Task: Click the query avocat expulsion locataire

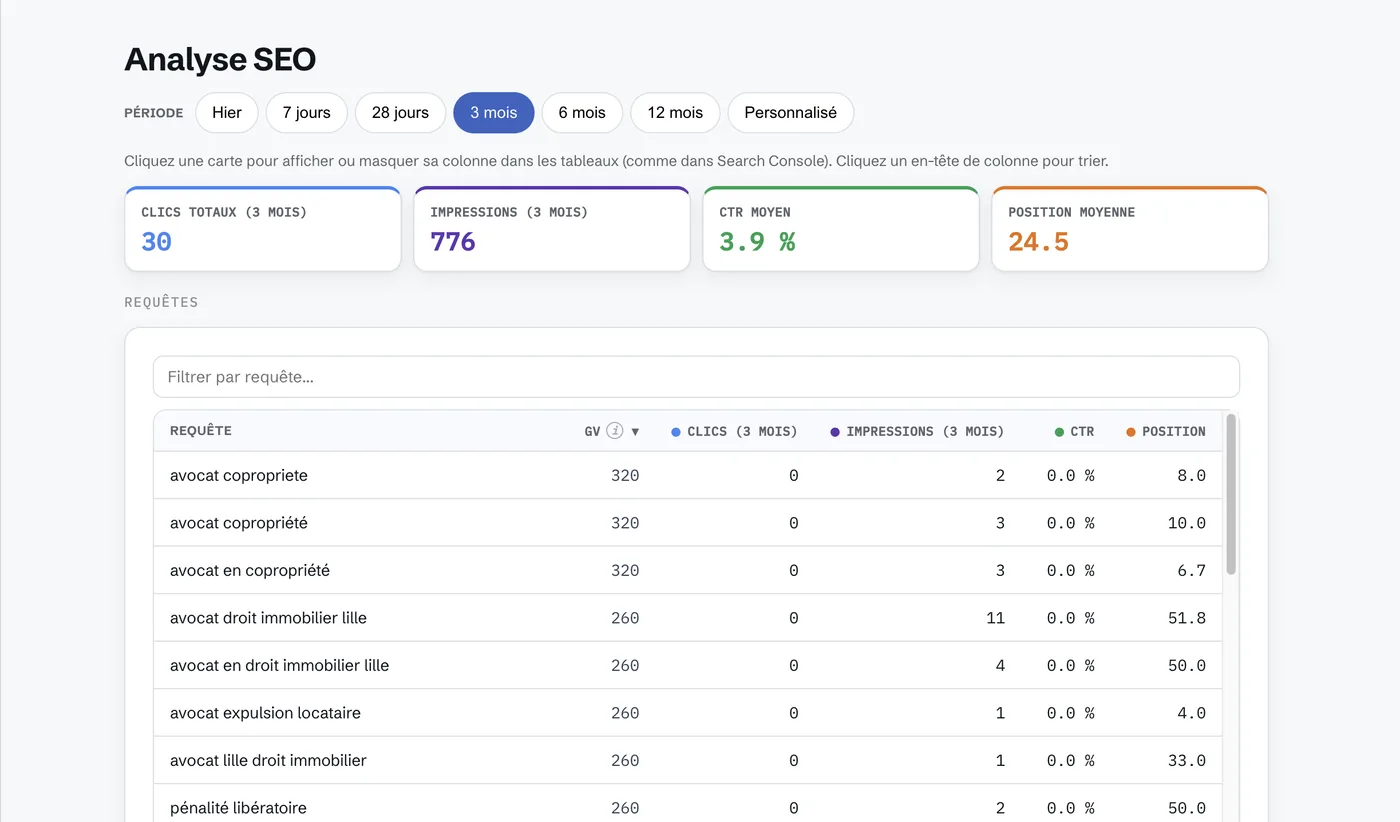Action: [x=265, y=713]
